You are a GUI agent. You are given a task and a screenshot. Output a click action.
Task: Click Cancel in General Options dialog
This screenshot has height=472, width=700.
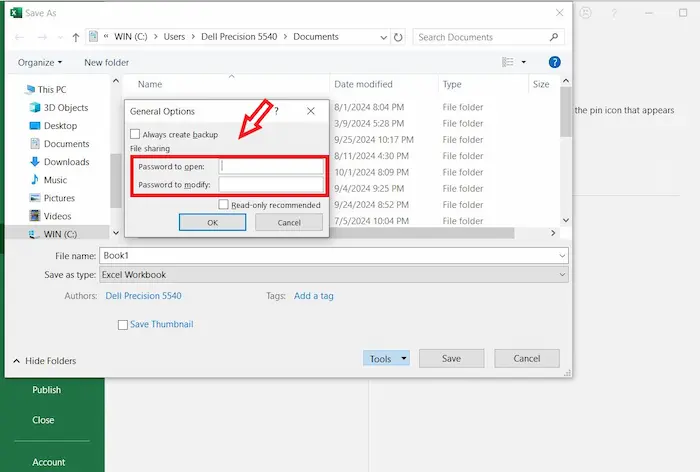[x=289, y=222]
